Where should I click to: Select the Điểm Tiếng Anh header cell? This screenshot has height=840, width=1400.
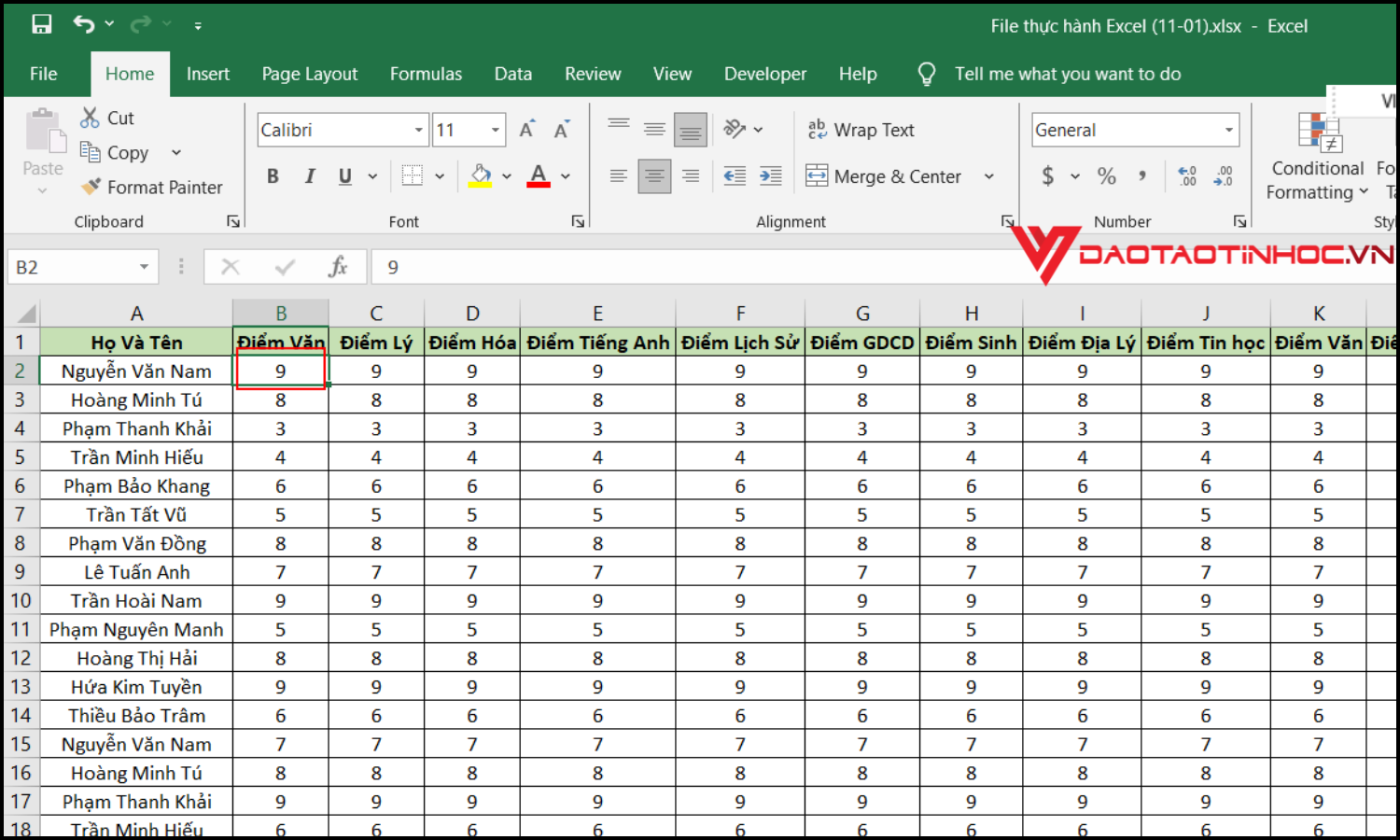597,343
